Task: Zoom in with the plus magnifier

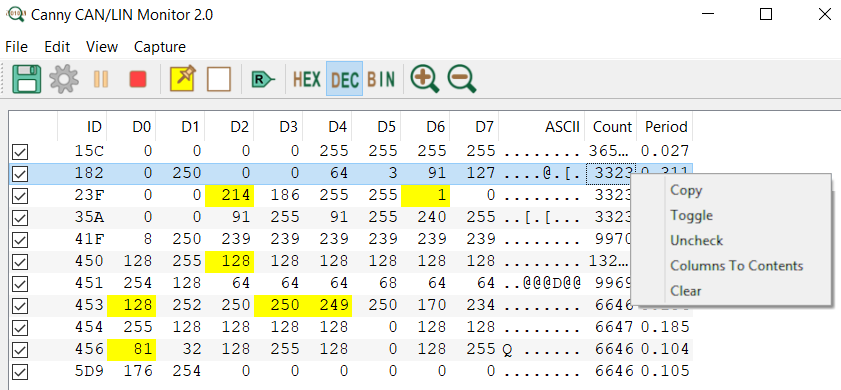Action: click(x=425, y=79)
